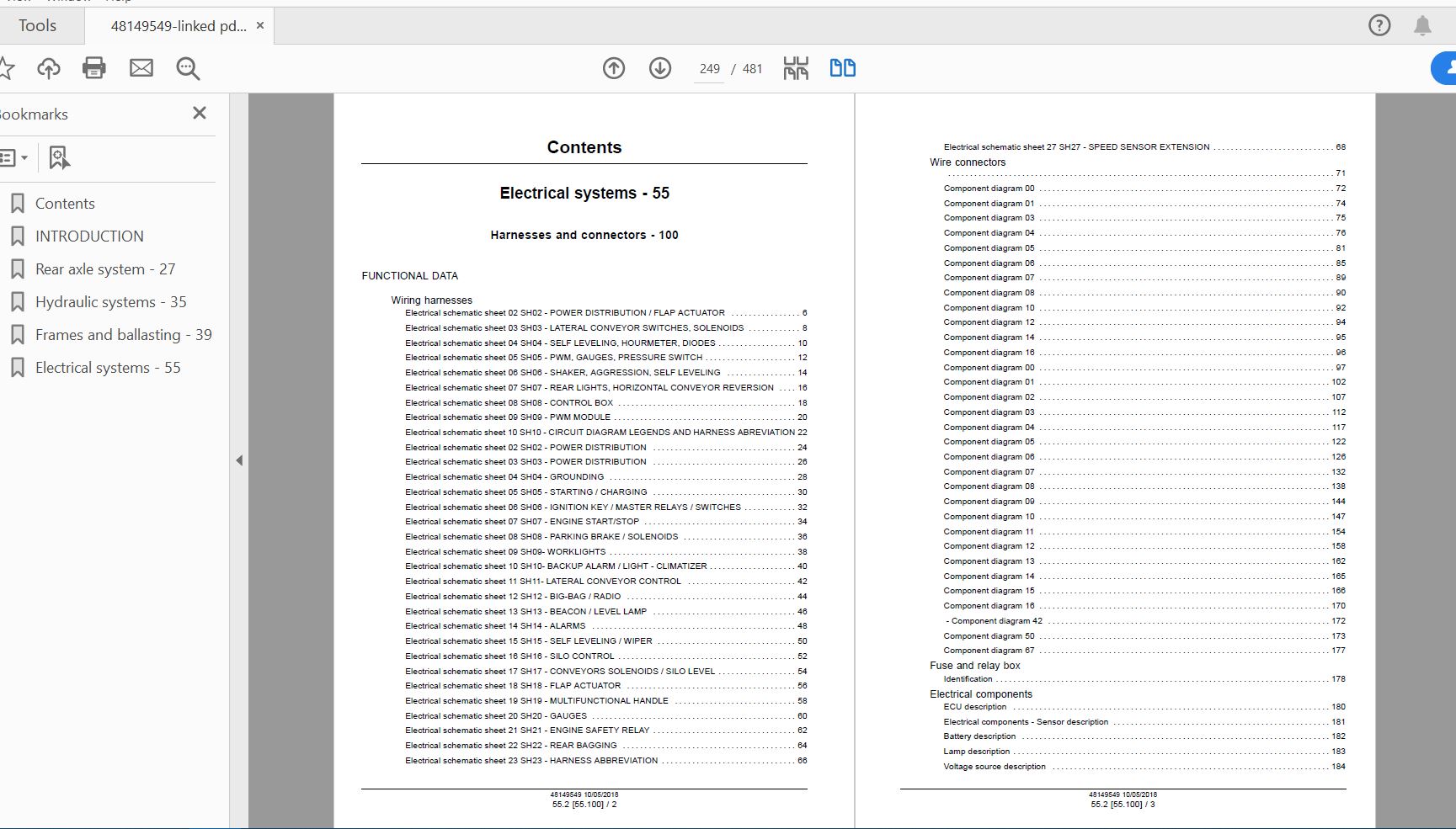Open the Tools tab
The image size is (1456, 829).
pos(38,25)
